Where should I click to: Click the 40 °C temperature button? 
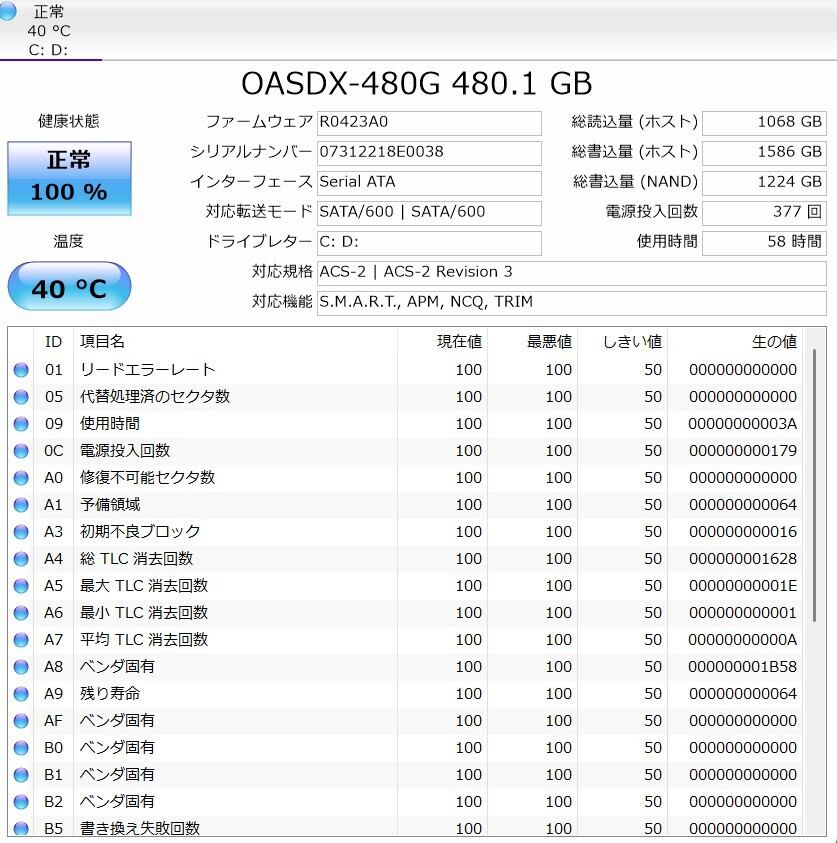point(69,288)
